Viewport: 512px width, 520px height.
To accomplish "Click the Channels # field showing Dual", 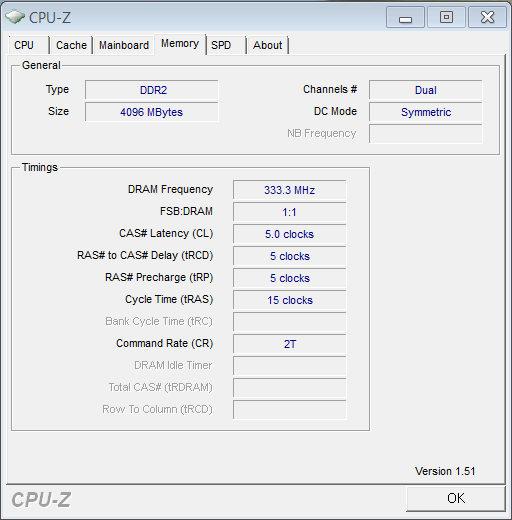I will [426, 90].
